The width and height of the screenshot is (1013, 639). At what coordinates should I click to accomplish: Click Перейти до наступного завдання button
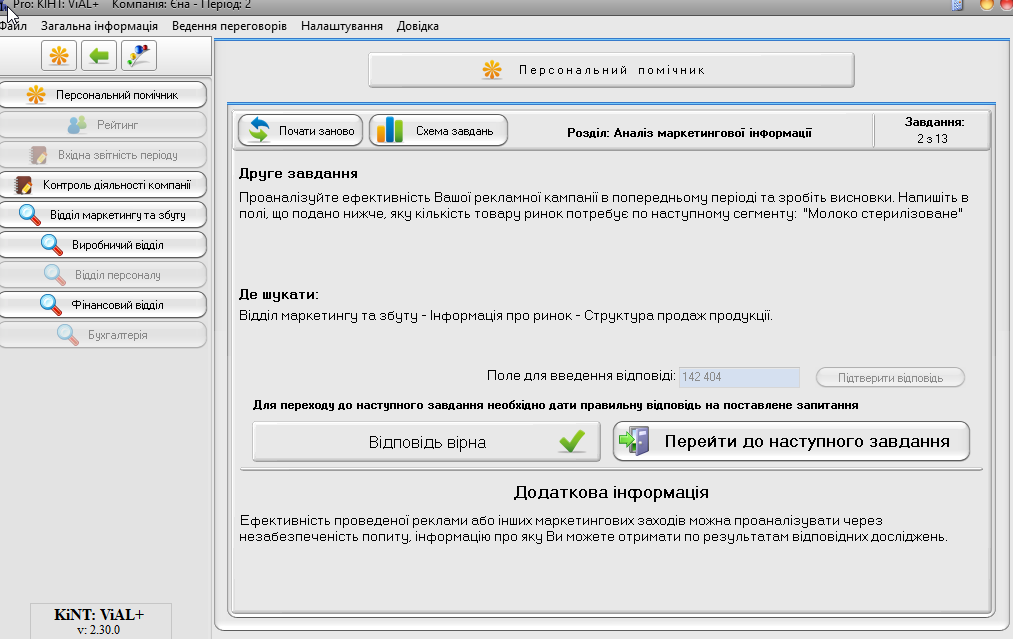pos(791,441)
